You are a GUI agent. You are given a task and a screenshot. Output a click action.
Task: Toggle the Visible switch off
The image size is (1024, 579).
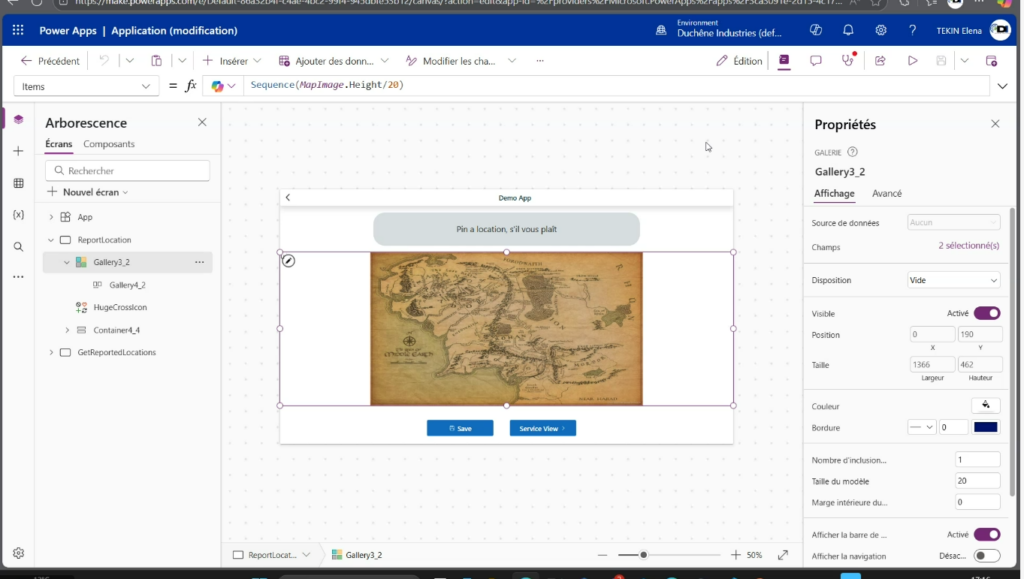986,313
